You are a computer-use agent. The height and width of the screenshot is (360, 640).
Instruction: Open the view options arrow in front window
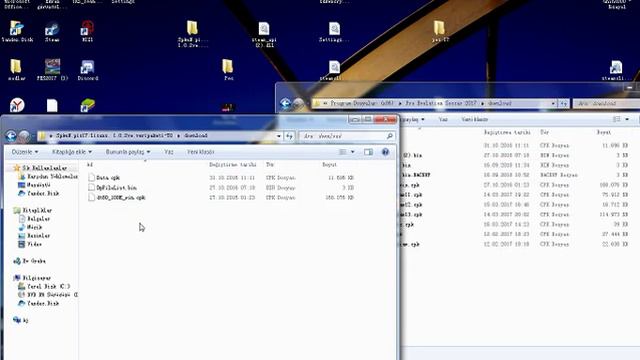(353, 152)
